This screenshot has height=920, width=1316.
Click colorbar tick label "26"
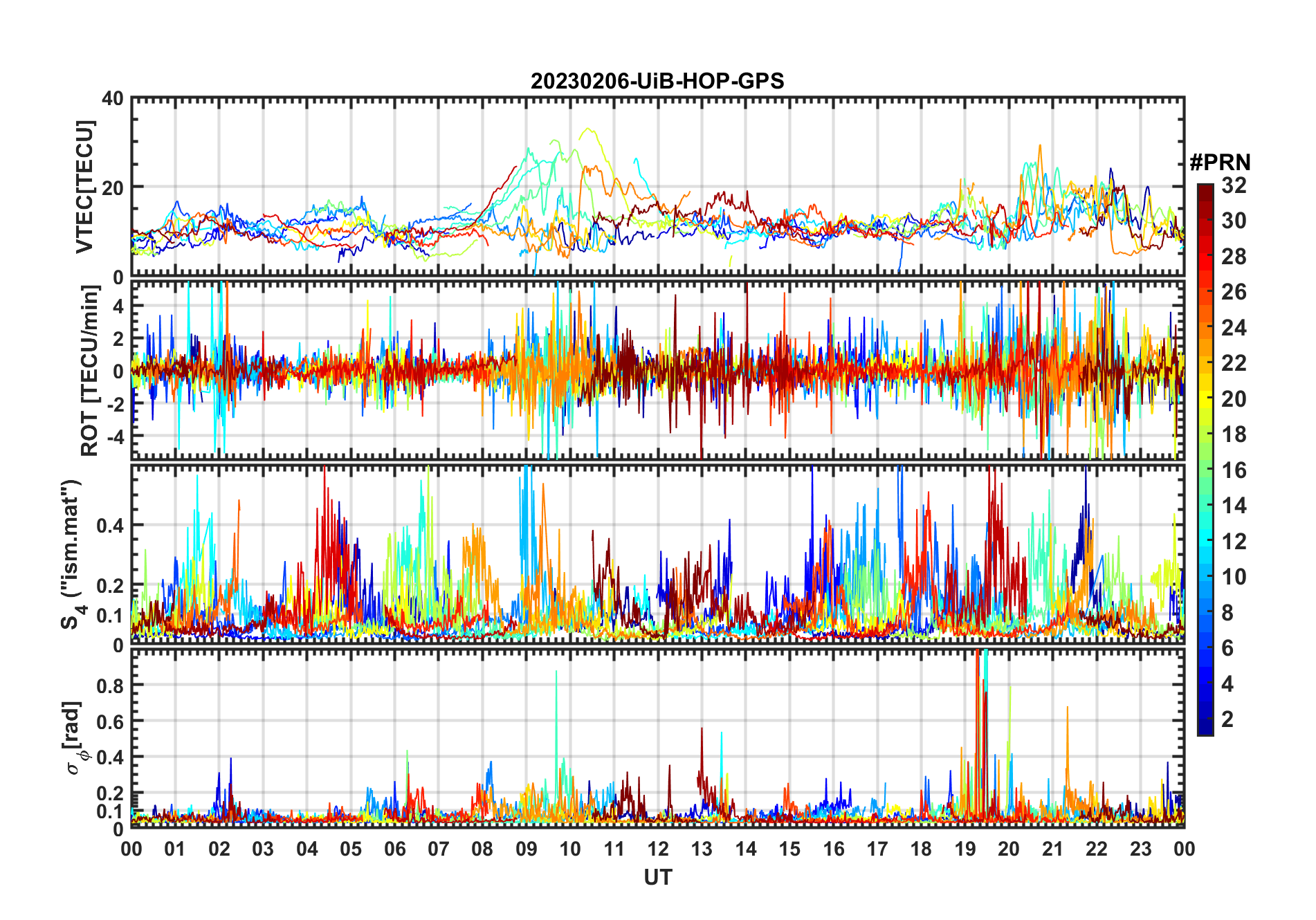(1234, 292)
